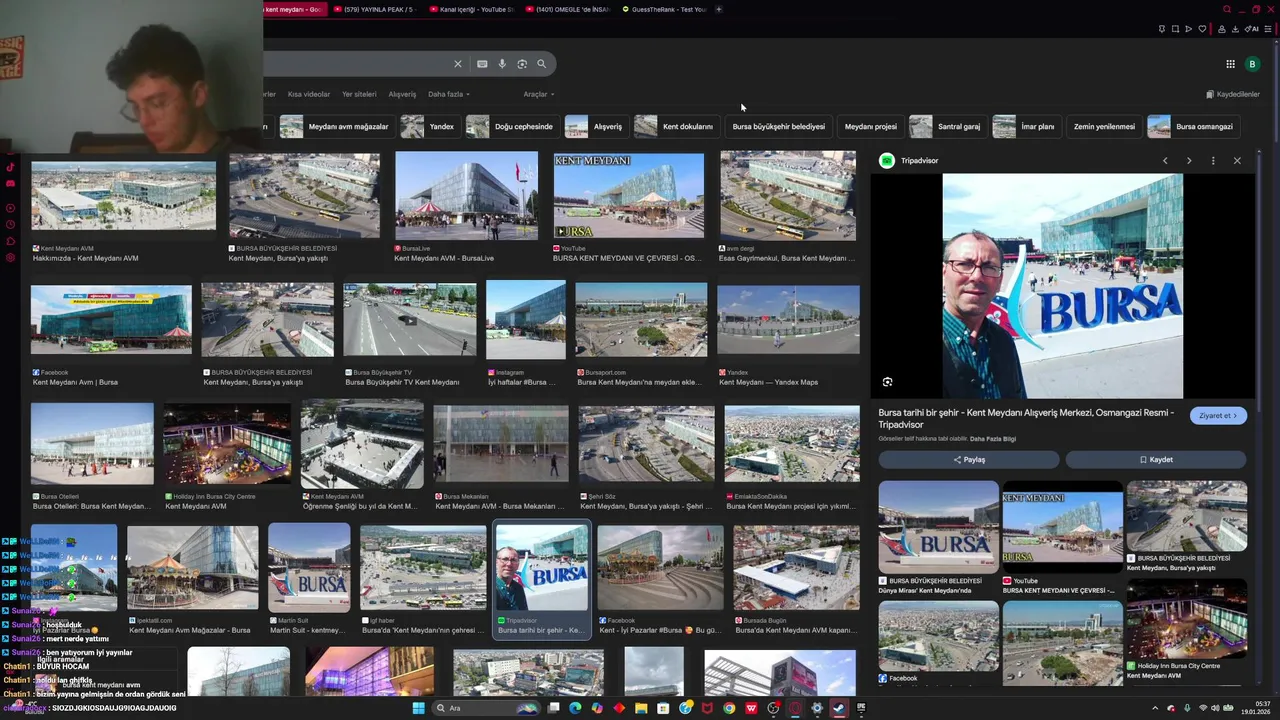Viewport: 1280px width, 720px height.
Task: Open the Settings gear in taskbar
Action: pos(817,708)
